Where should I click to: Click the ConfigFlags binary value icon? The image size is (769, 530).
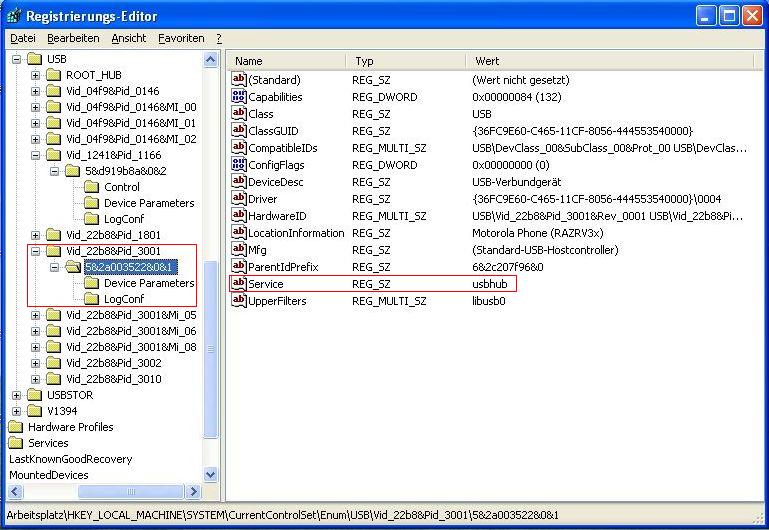click(x=239, y=165)
